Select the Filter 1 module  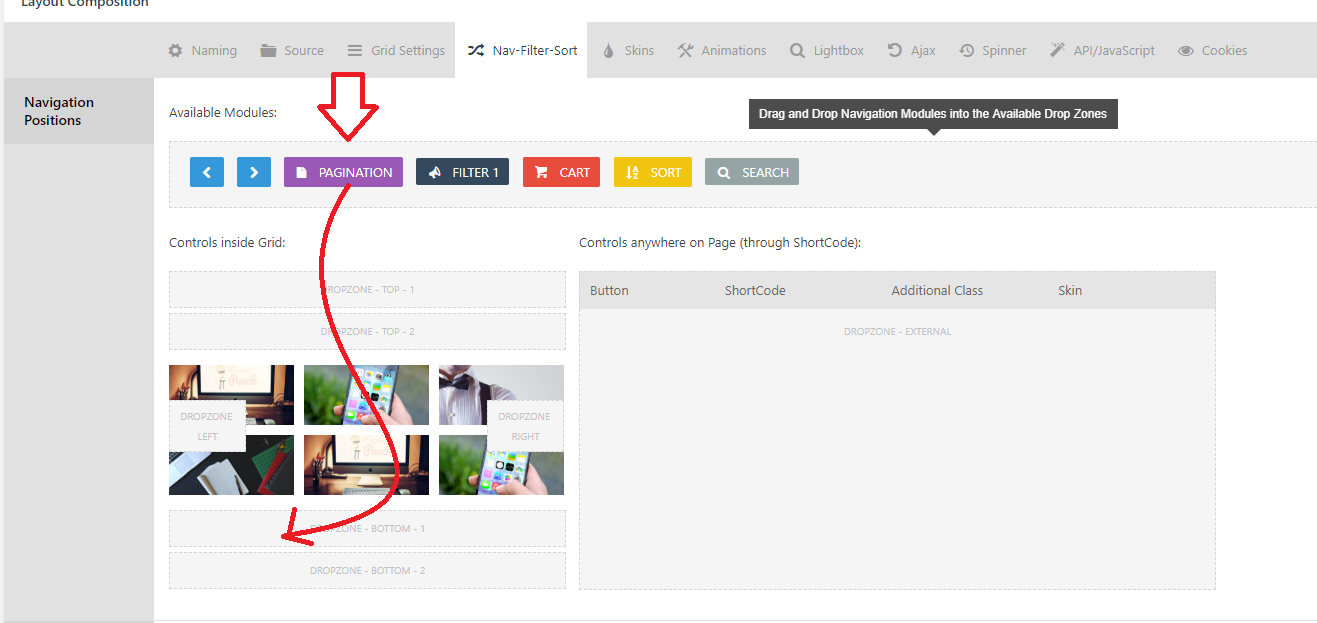click(462, 172)
